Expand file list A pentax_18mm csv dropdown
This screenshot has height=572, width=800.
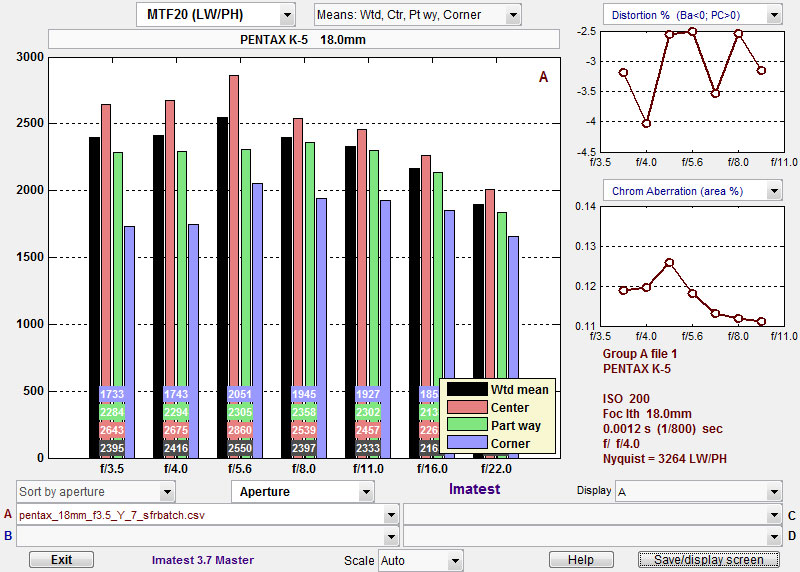click(x=208, y=515)
